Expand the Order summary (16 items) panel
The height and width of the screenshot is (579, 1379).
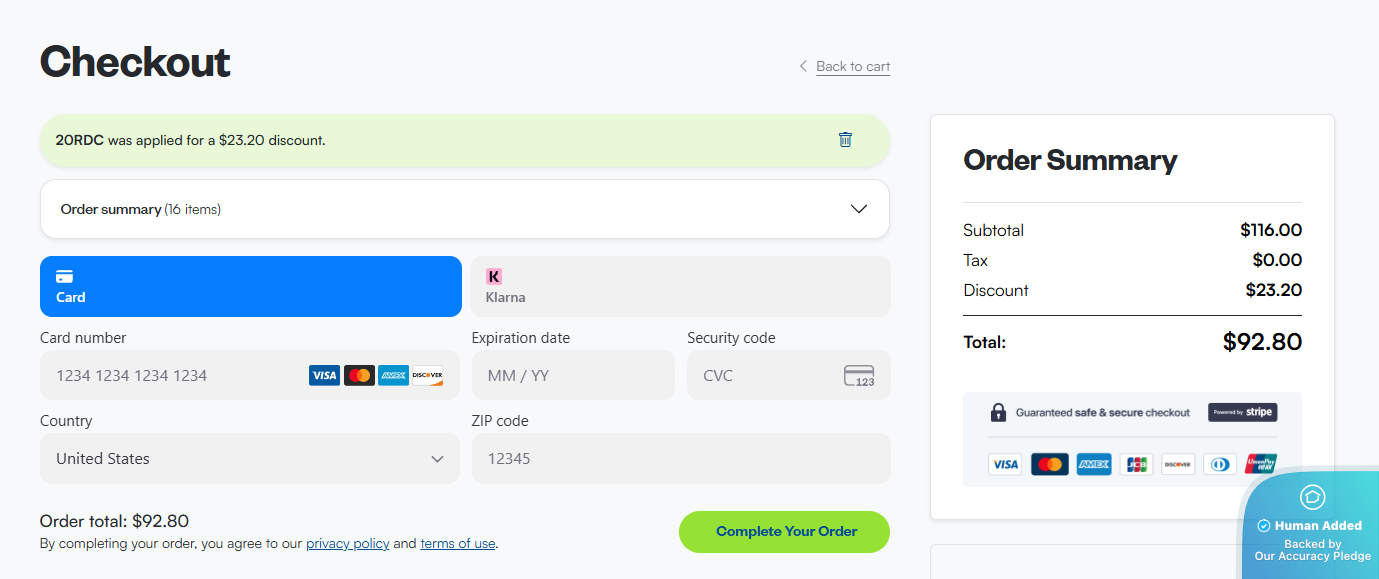[858, 209]
